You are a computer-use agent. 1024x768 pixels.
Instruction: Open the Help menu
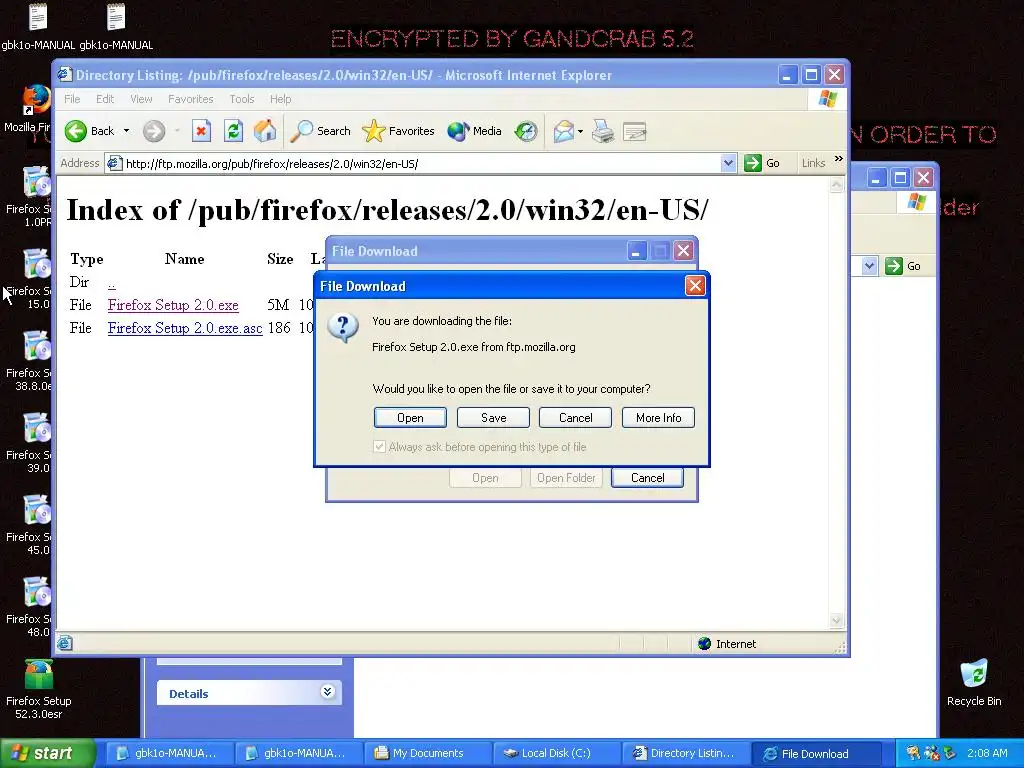pyautogui.click(x=280, y=99)
